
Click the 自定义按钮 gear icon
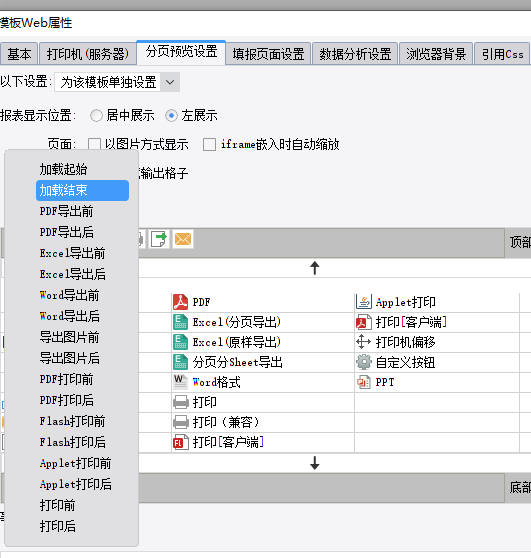coord(364,362)
